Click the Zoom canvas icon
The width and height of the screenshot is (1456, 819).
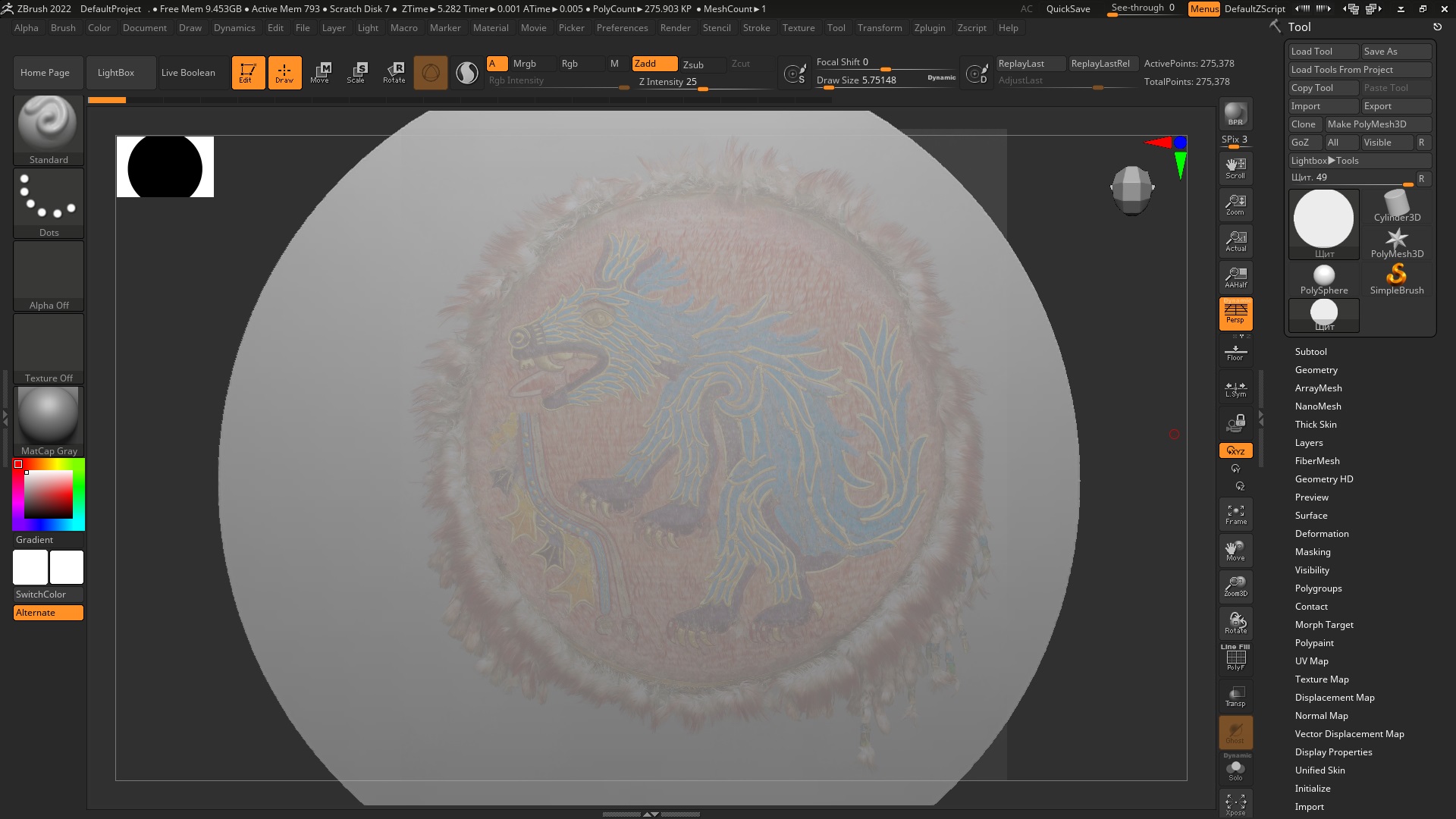(1235, 205)
